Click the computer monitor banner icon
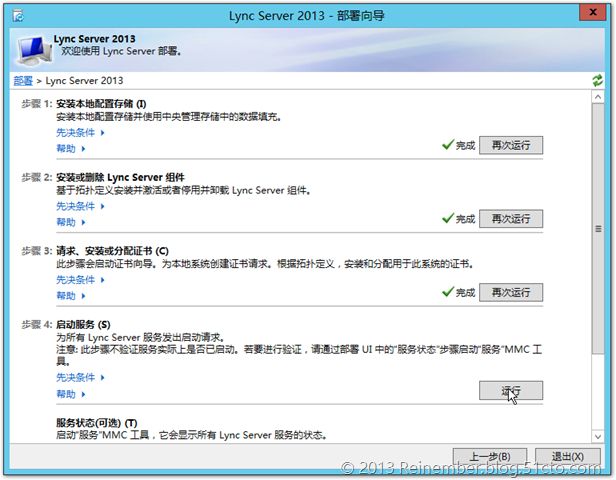Image resolution: width=616 pixels, height=480 pixels. click(34, 50)
